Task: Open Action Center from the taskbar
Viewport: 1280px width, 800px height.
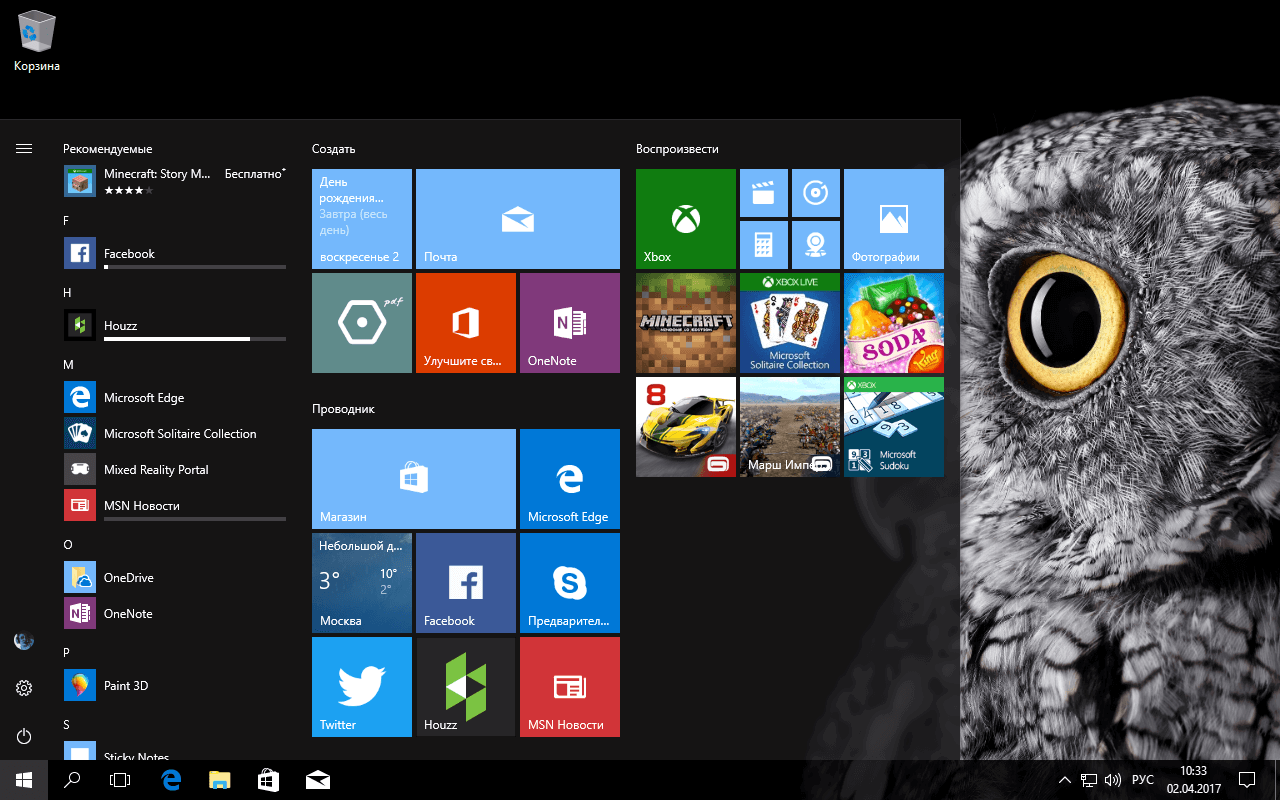Action: (1246, 779)
